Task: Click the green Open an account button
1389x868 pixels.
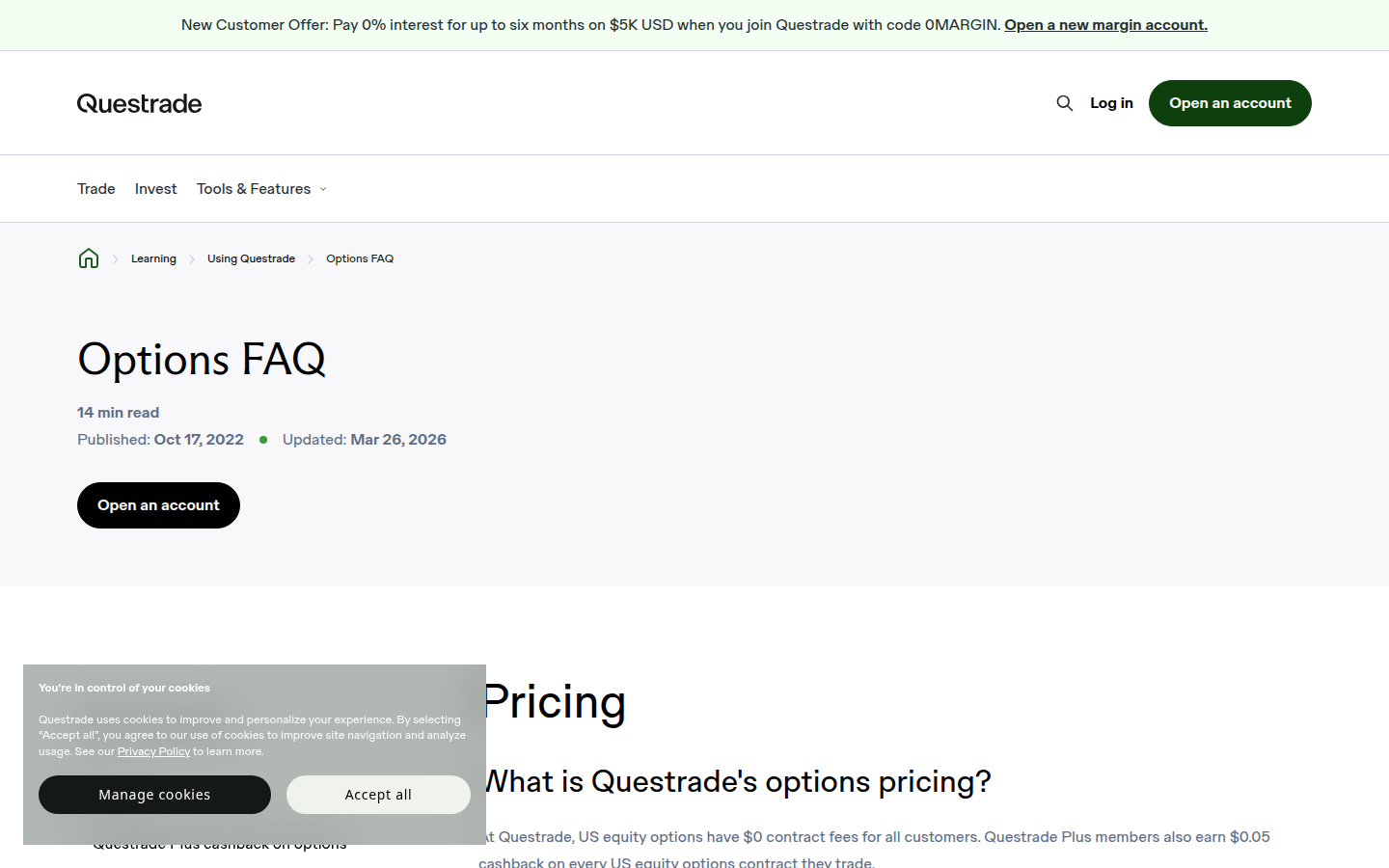Action: (1230, 103)
